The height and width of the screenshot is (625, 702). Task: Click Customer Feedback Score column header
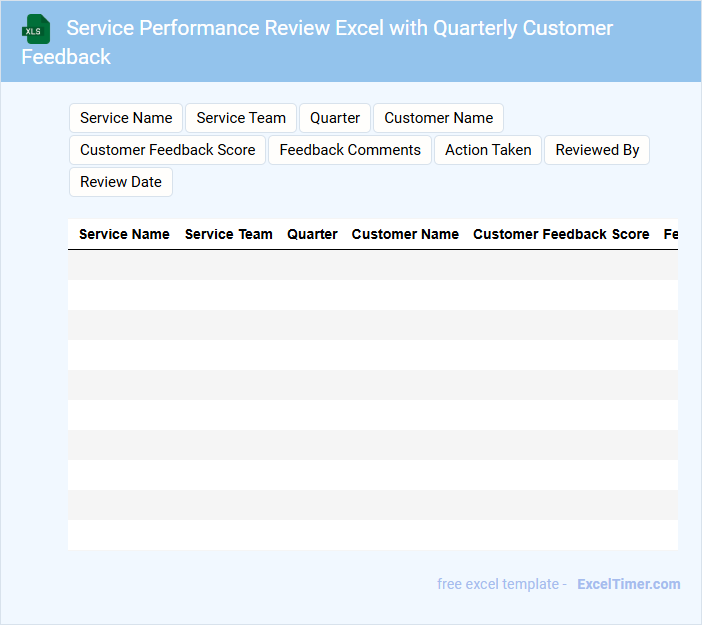coord(561,234)
